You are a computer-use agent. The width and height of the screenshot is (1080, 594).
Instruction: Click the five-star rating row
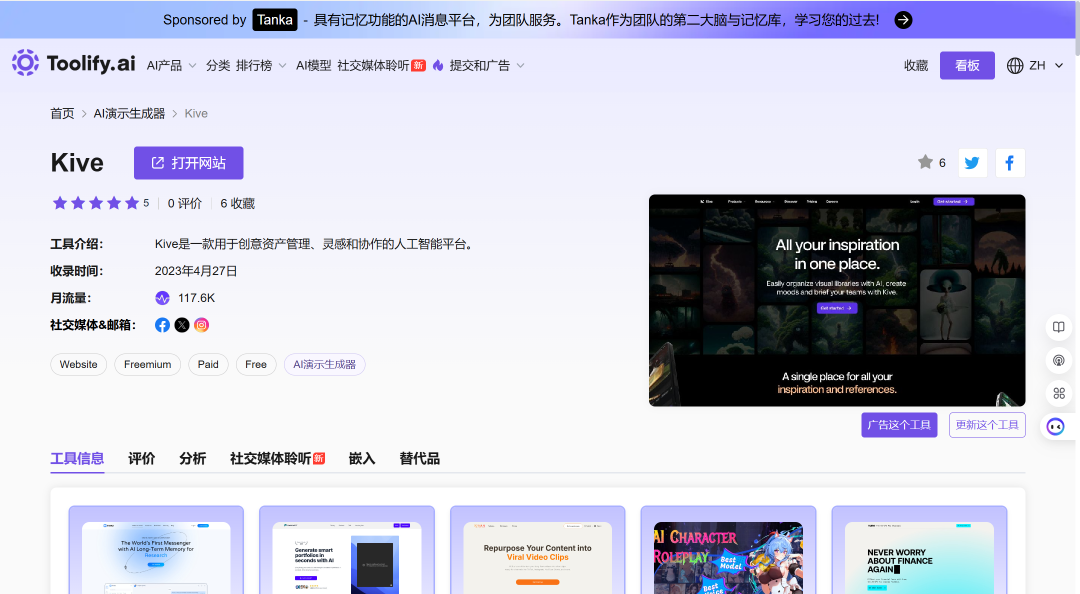click(x=96, y=203)
